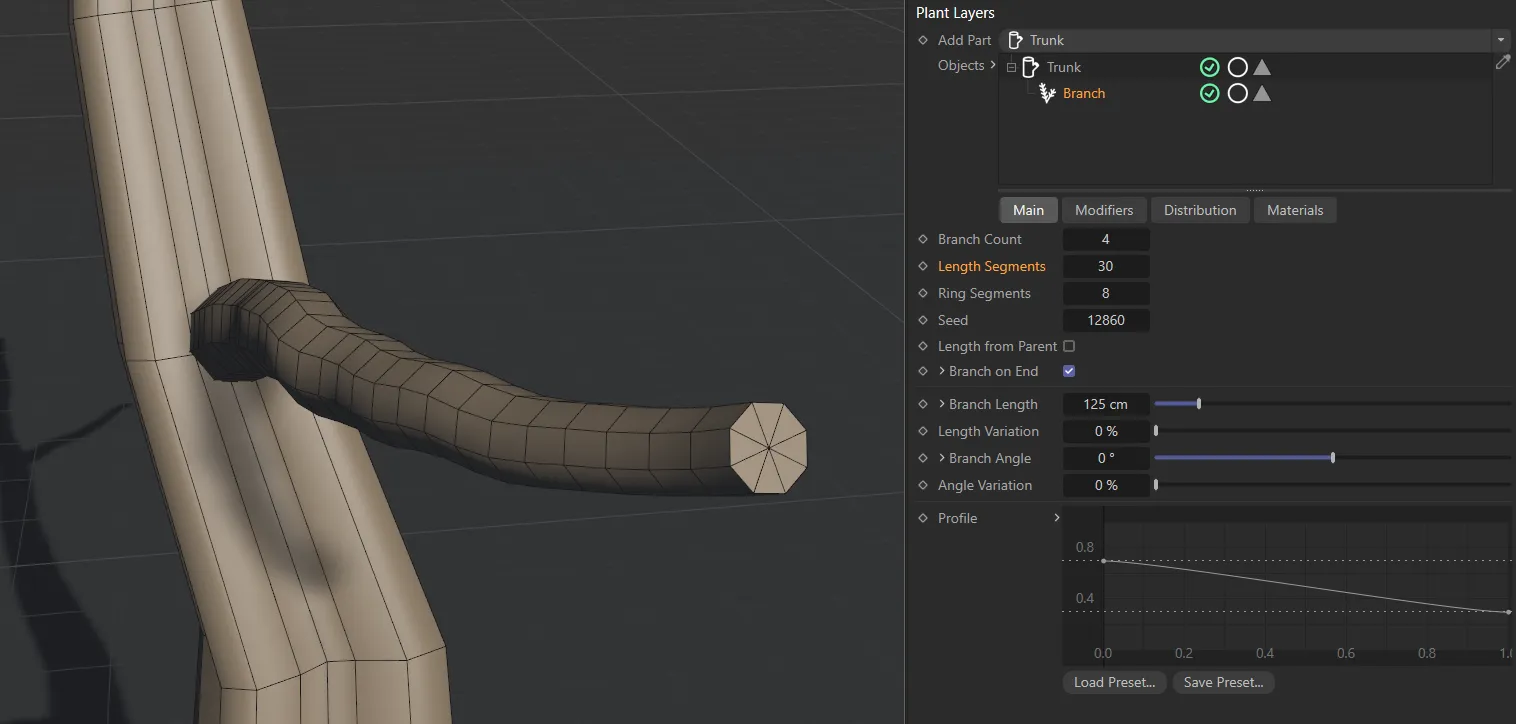Click the Ring Segments value field
This screenshot has width=1516, height=724.
[1105, 293]
